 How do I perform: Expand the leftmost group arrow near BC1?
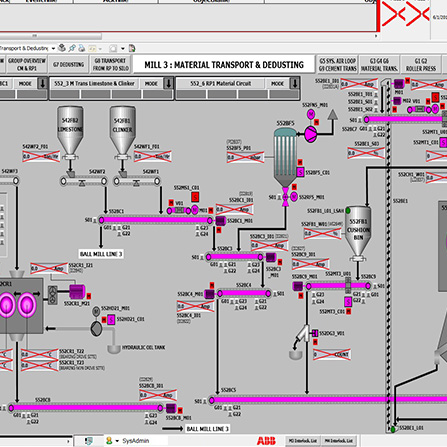[x=42, y=83]
